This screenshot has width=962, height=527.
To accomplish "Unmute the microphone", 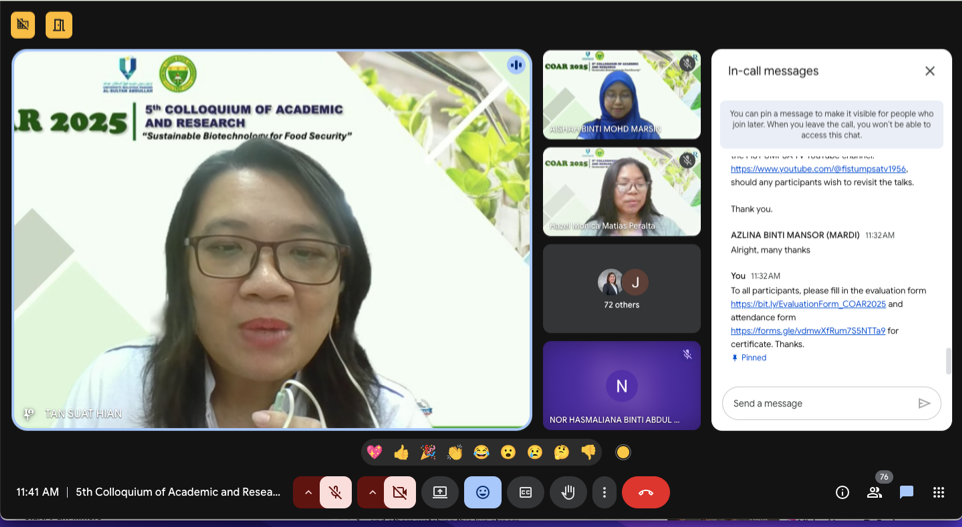I will pyautogui.click(x=336, y=492).
